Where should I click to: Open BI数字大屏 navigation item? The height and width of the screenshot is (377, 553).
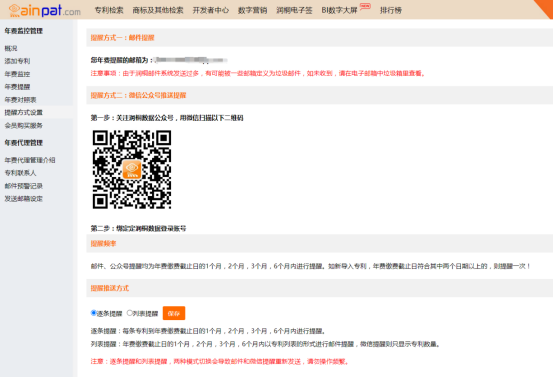pos(339,10)
